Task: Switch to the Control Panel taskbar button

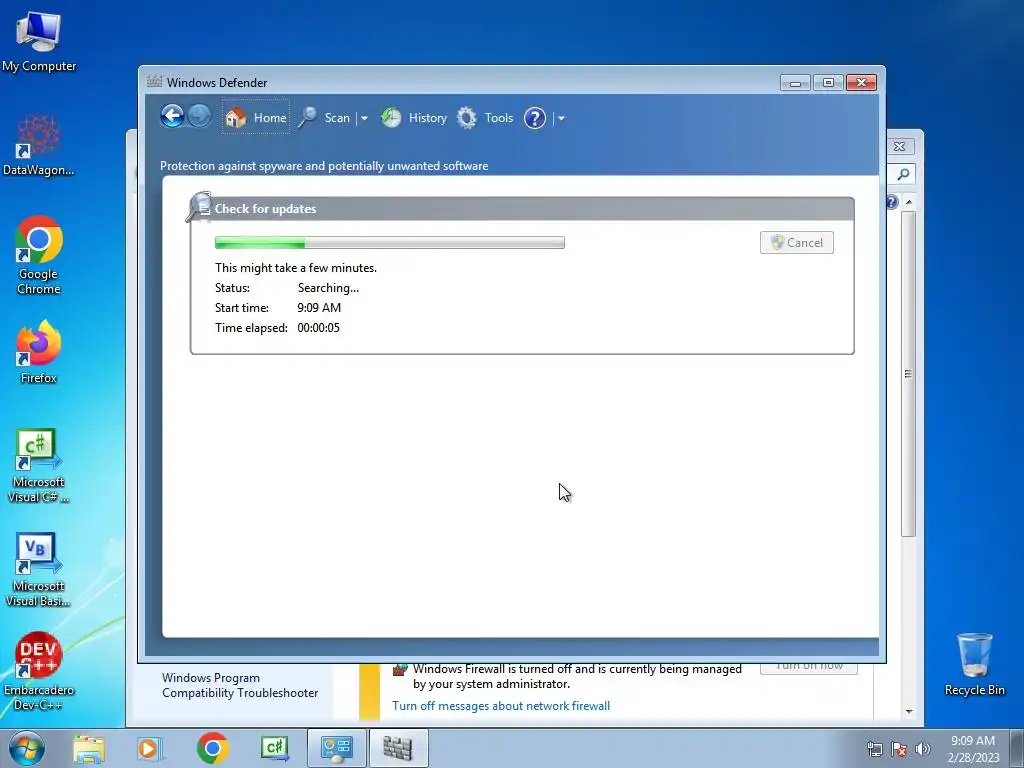Action: (336, 748)
